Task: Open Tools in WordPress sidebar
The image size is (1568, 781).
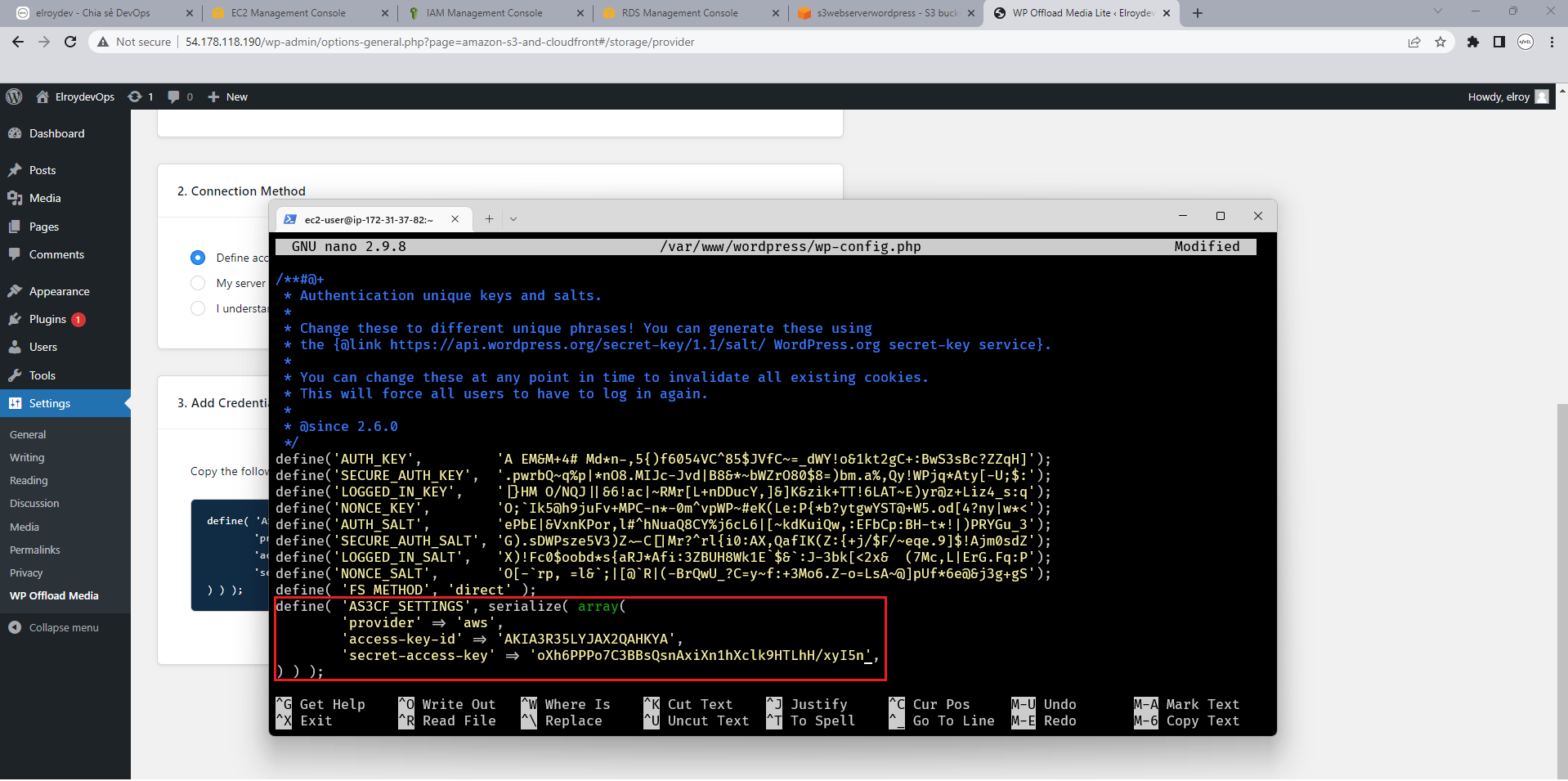Action: tap(65, 375)
